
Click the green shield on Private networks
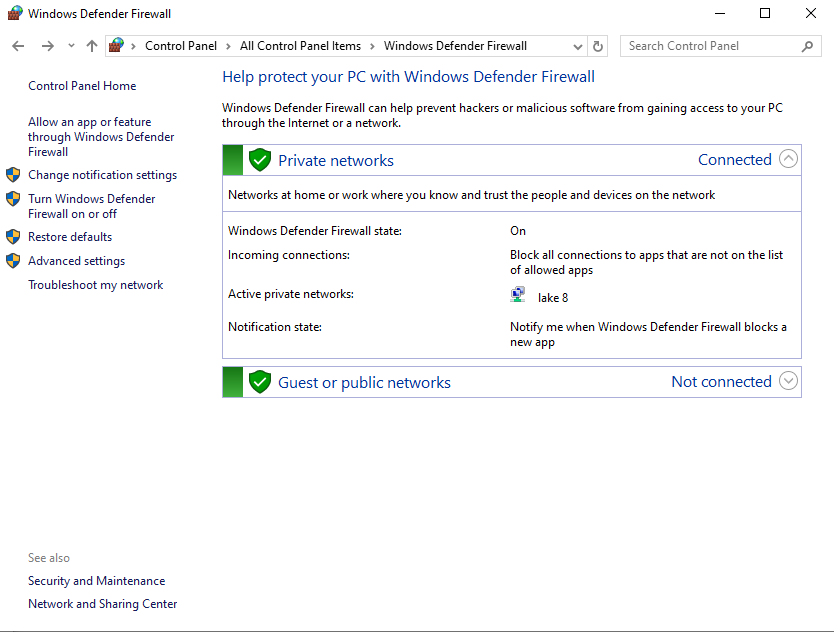(260, 160)
